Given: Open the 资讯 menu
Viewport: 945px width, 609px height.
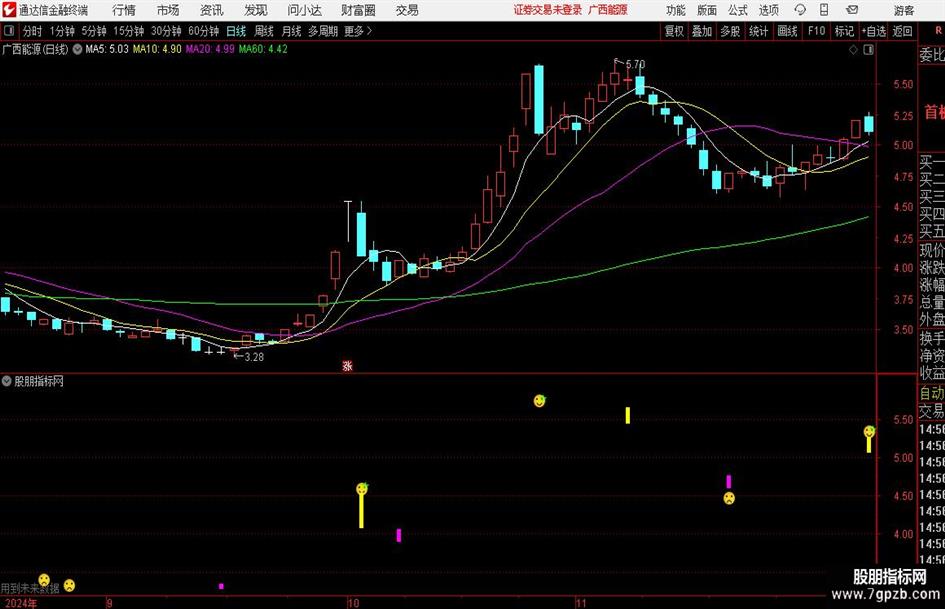Looking at the screenshot, I should [x=212, y=10].
